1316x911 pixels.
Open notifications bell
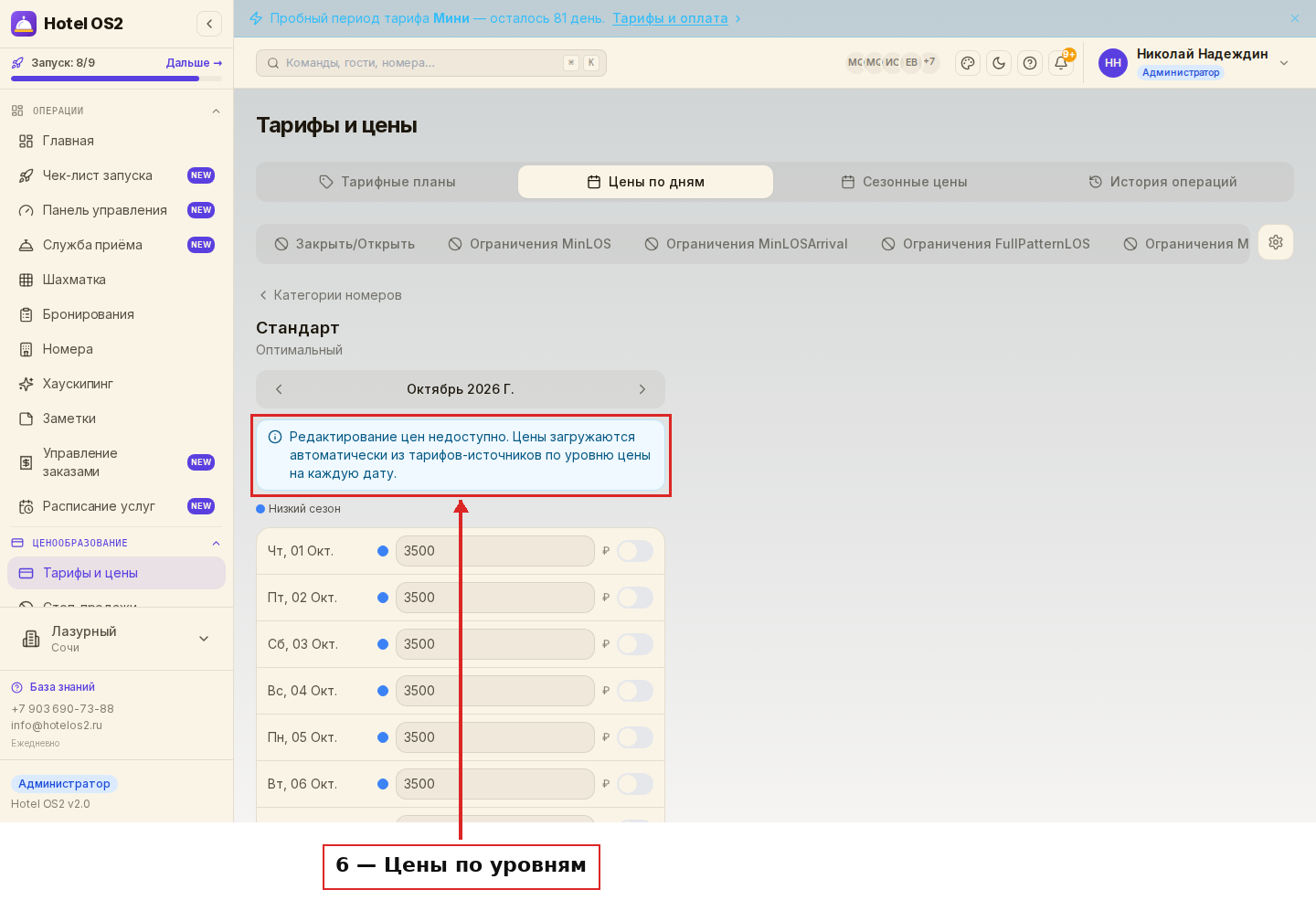coord(1061,63)
